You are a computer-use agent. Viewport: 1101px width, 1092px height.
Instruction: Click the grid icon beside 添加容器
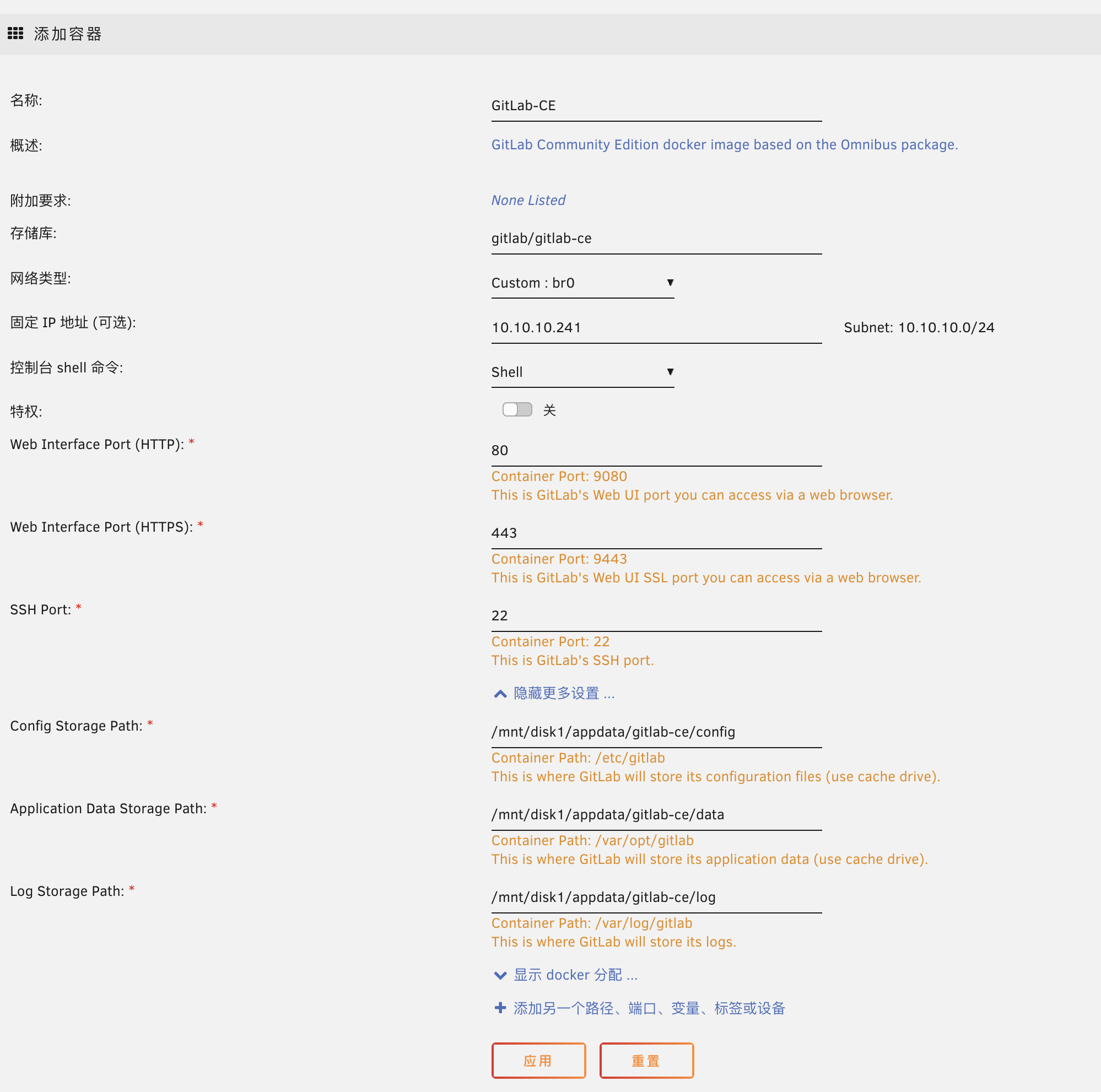[15, 34]
